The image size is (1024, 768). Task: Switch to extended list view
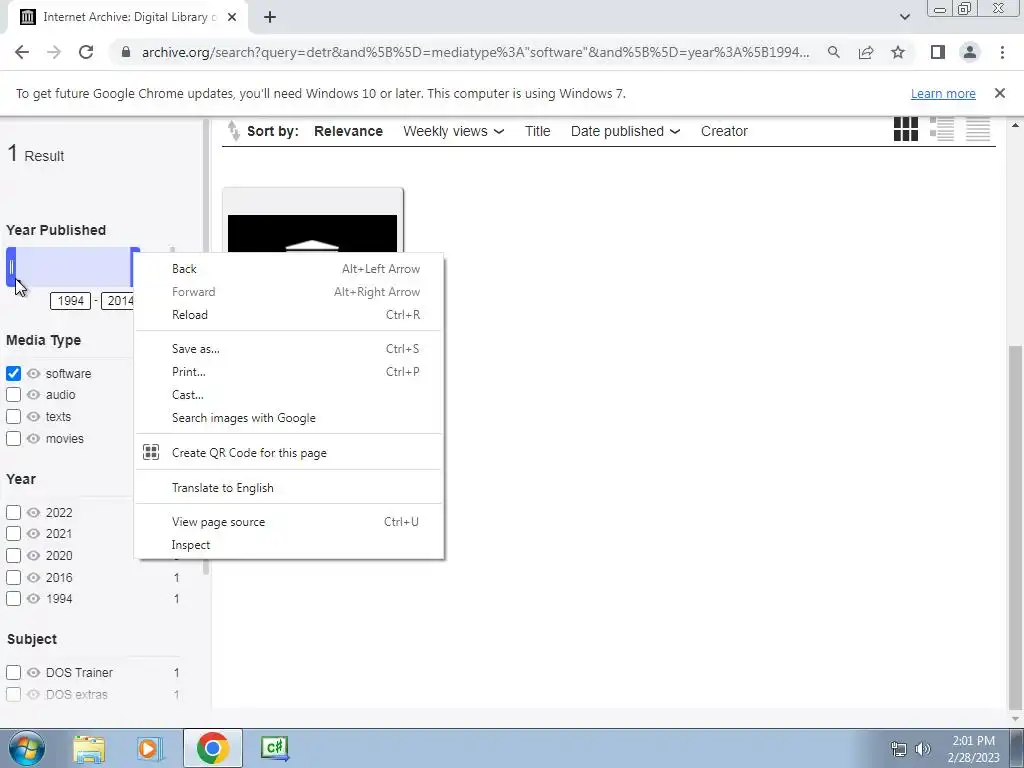tap(942, 129)
